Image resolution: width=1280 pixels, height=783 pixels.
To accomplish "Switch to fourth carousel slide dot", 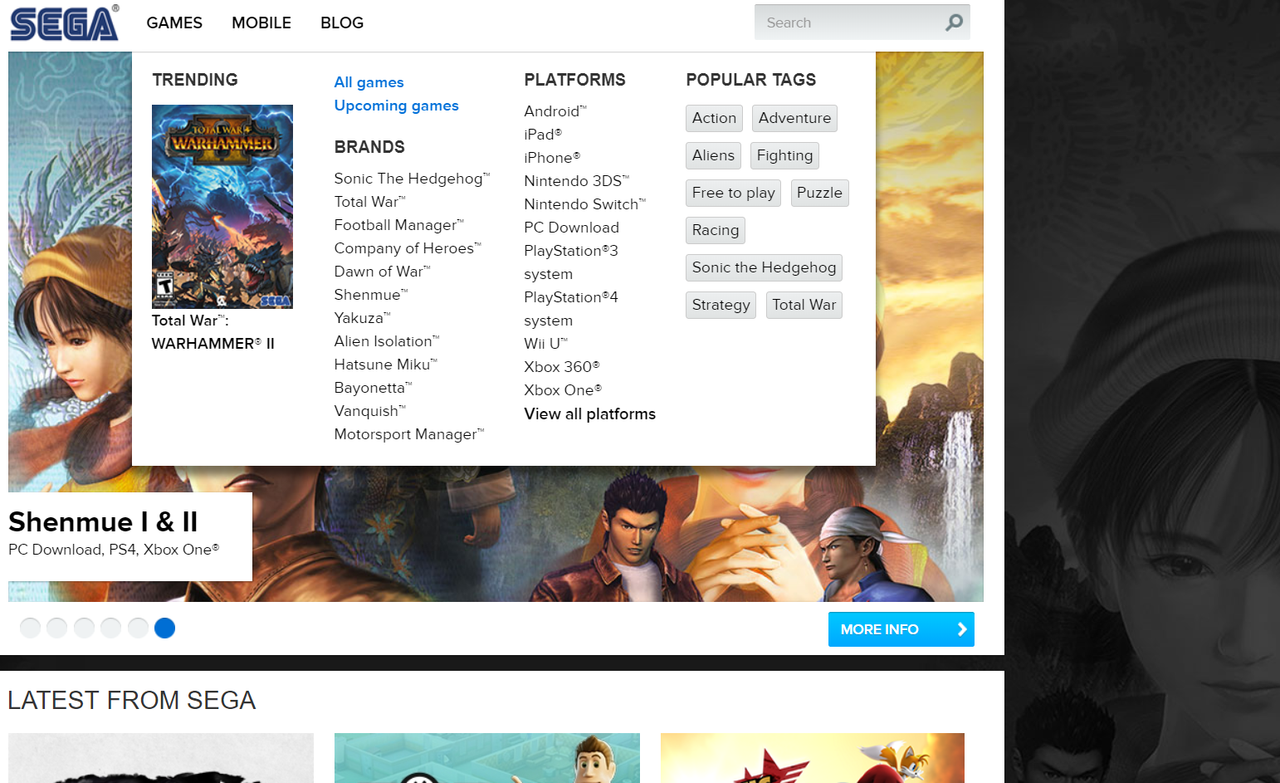I will coord(111,628).
